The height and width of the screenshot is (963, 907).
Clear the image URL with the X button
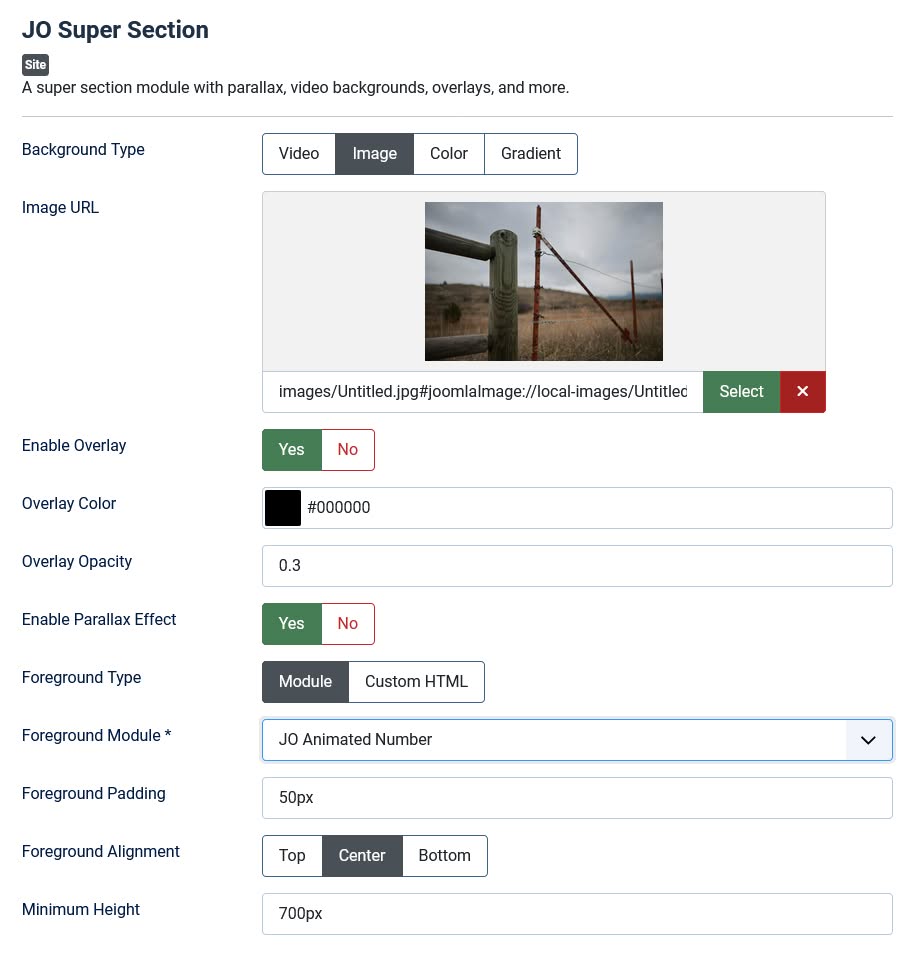(802, 391)
